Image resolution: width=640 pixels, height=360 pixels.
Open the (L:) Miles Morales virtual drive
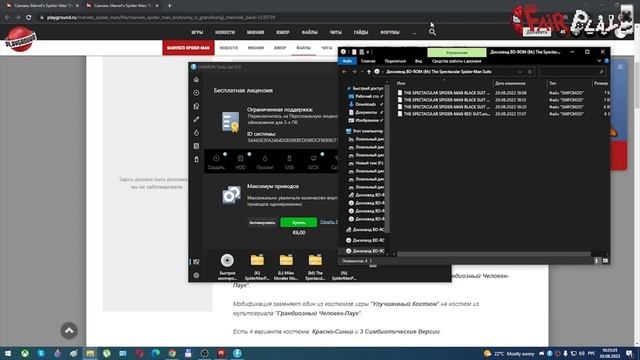pyautogui.click(x=286, y=267)
